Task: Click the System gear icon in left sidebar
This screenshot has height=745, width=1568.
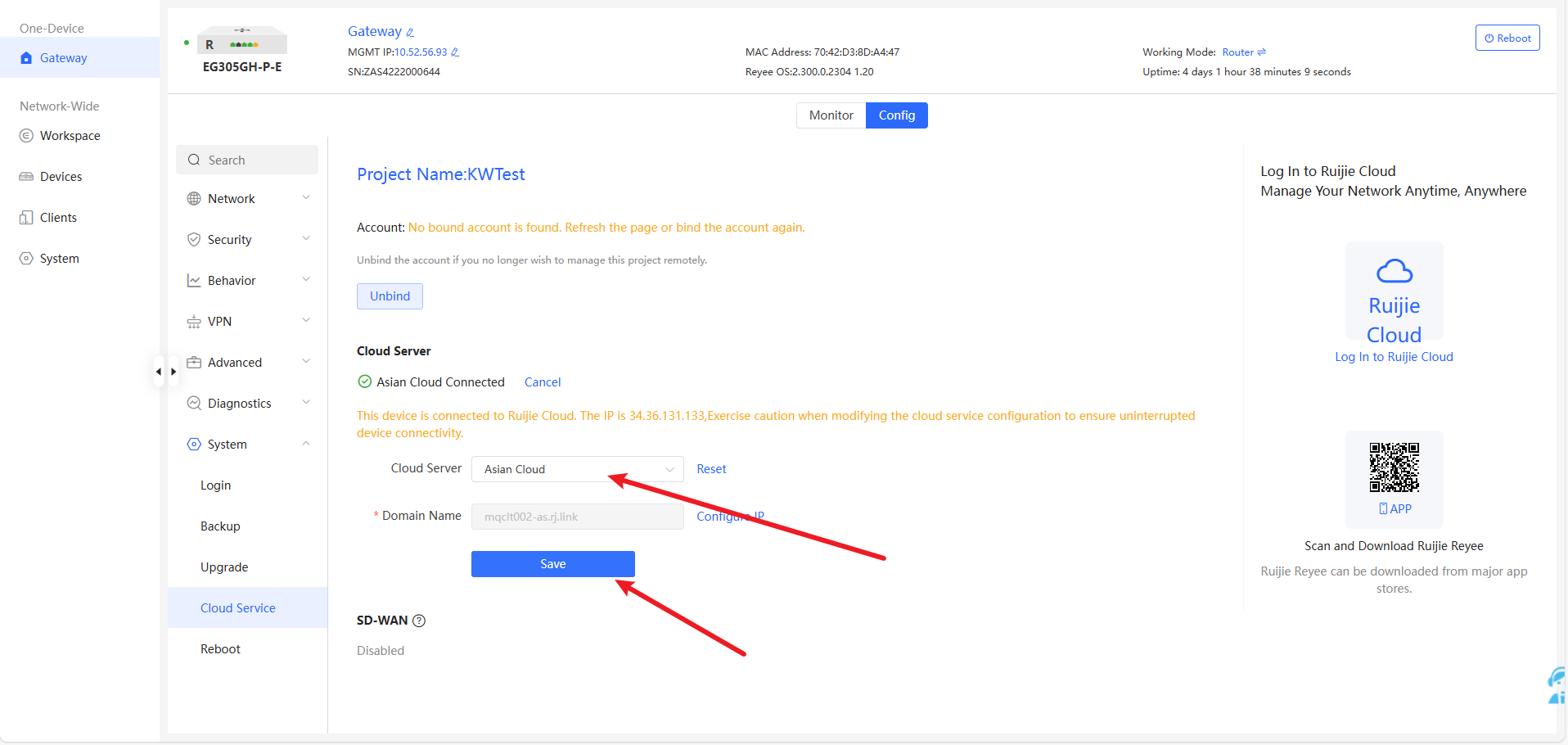Action: pyautogui.click(x=26, y=258)
